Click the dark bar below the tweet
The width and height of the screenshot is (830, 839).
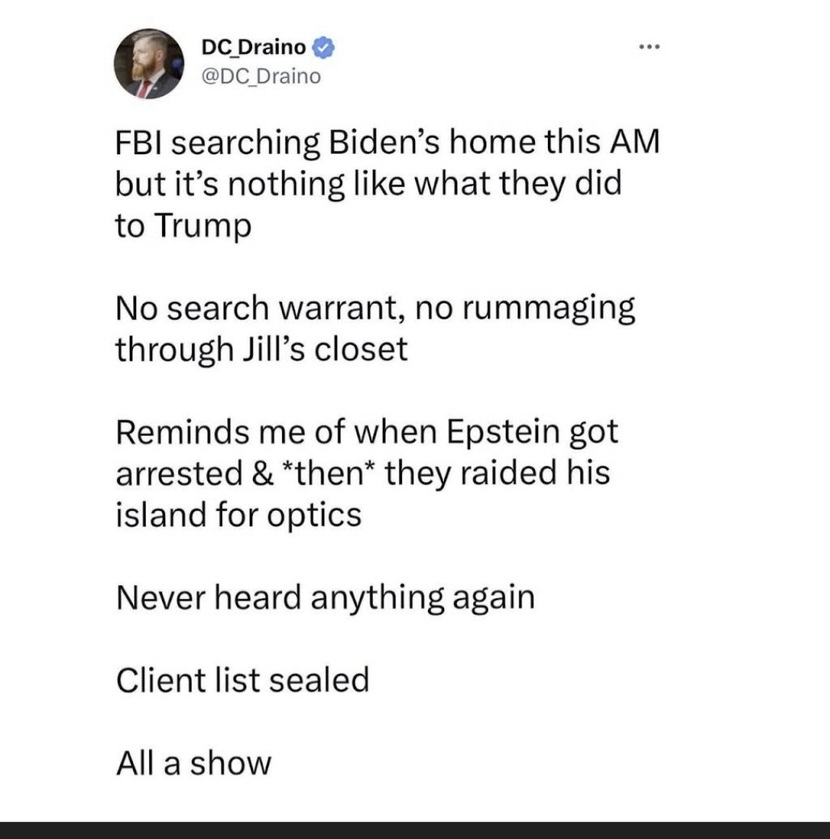click(415, 830)
